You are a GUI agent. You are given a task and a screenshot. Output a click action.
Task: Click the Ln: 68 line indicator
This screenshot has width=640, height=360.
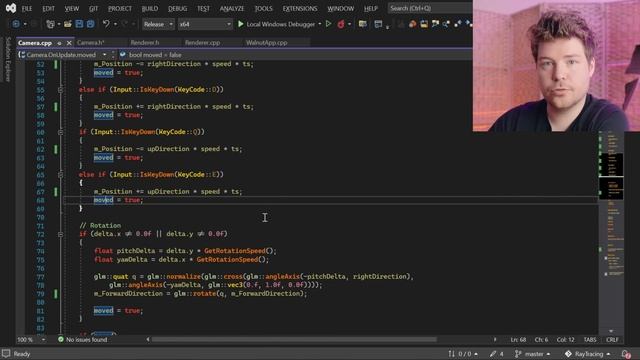tap(518, 340)
